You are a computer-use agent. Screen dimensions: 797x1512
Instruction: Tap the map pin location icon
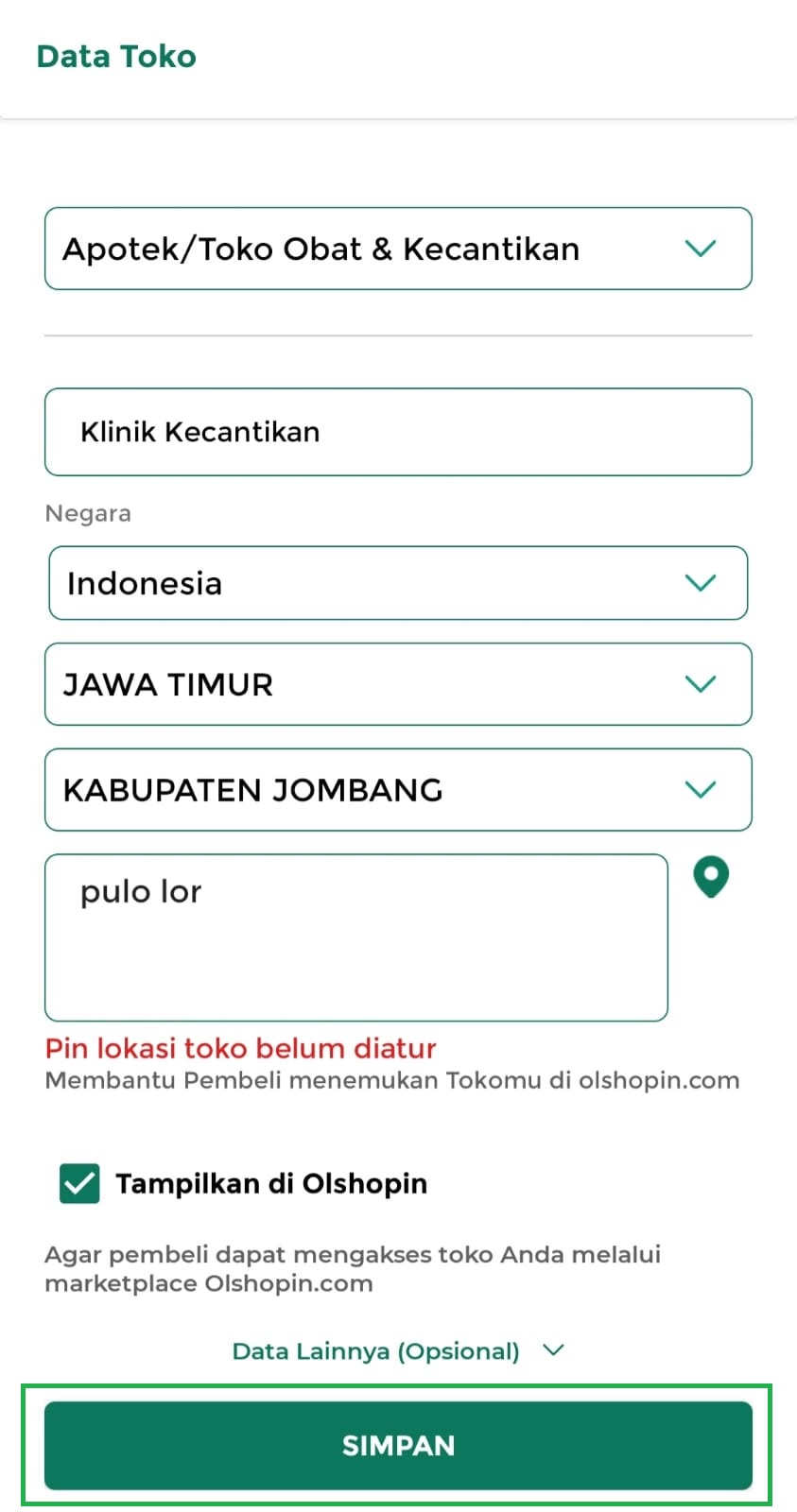point(711,877)
